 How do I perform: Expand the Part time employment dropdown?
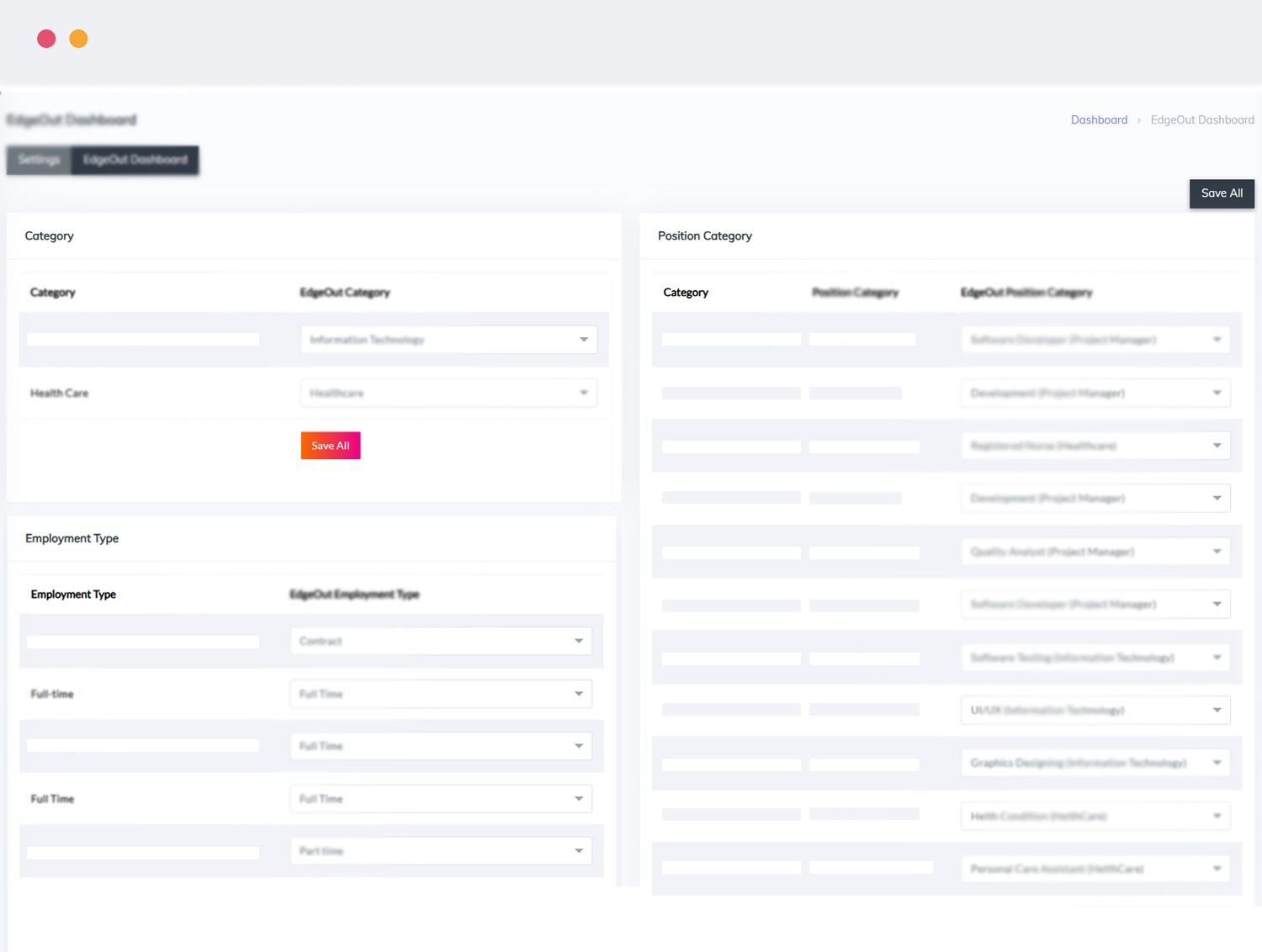click(x=441, y=851)
